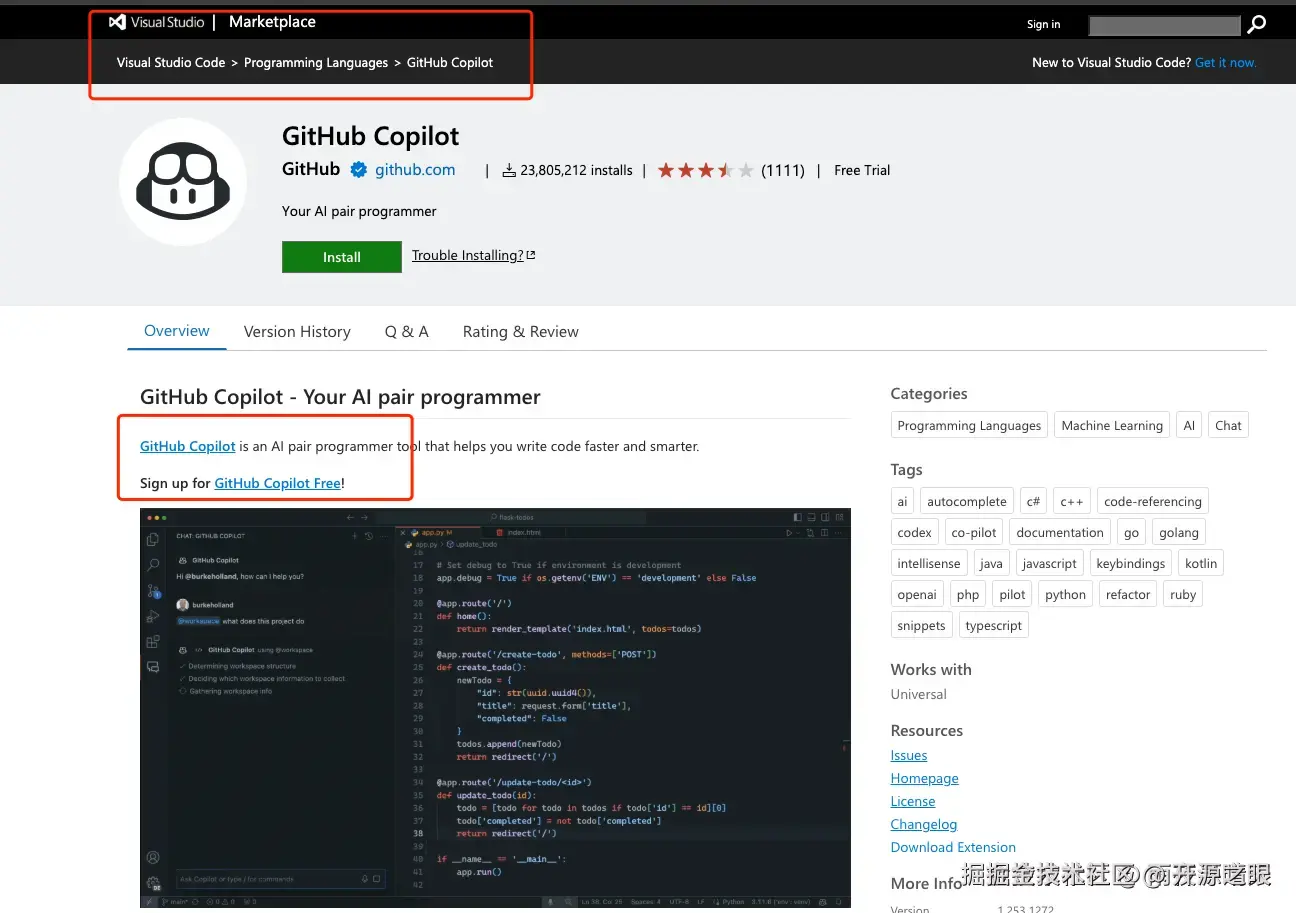The width and height of the screenshot is (1296, 913).
Task: Click the openai tag
Action: 917,594
